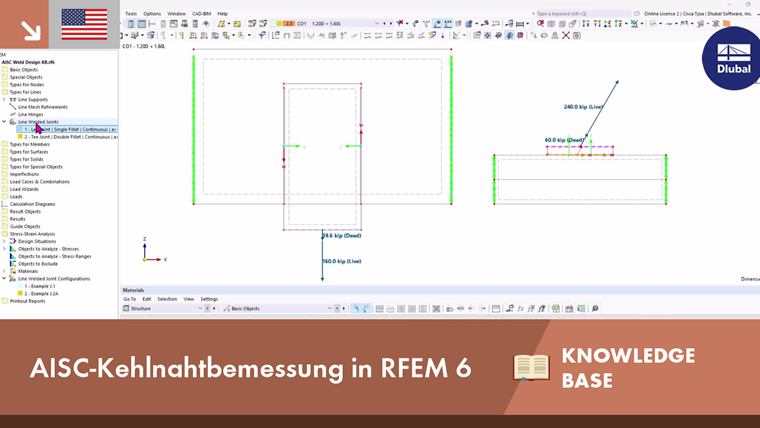Image resolution: width=760 pixels, height=428 pixels.
Task: Open the Window menu
Action: point(176,14)
